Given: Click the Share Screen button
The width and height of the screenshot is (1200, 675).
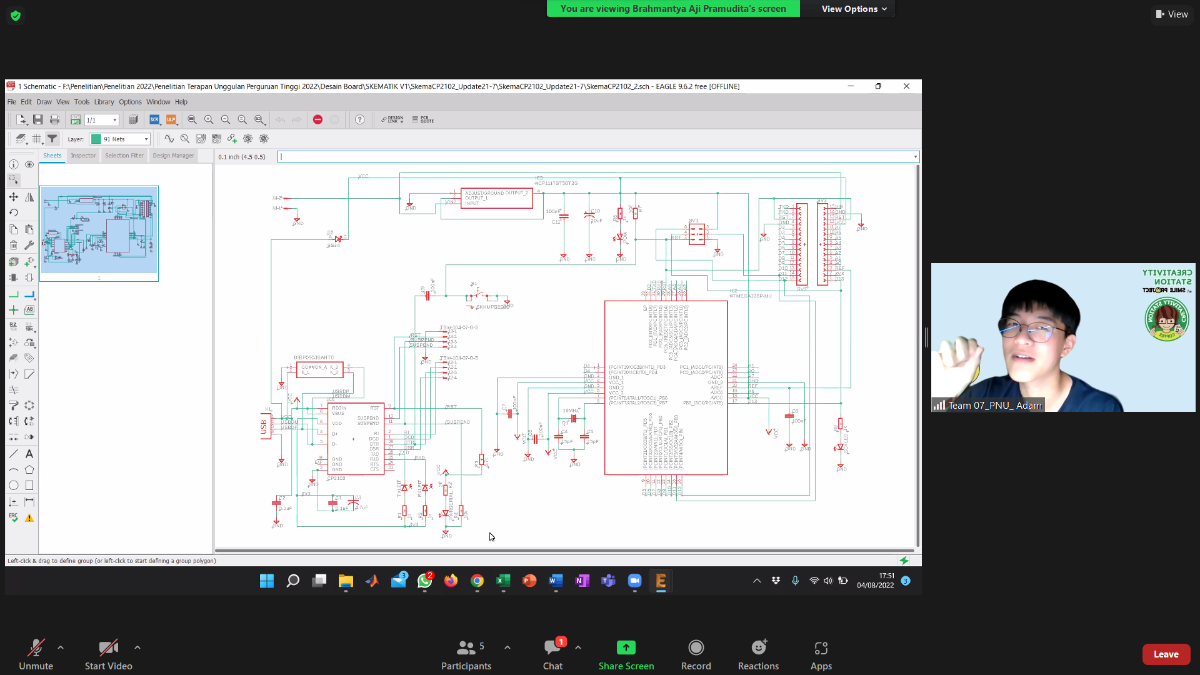Looking at the screenshot, I should coord(626,654).
